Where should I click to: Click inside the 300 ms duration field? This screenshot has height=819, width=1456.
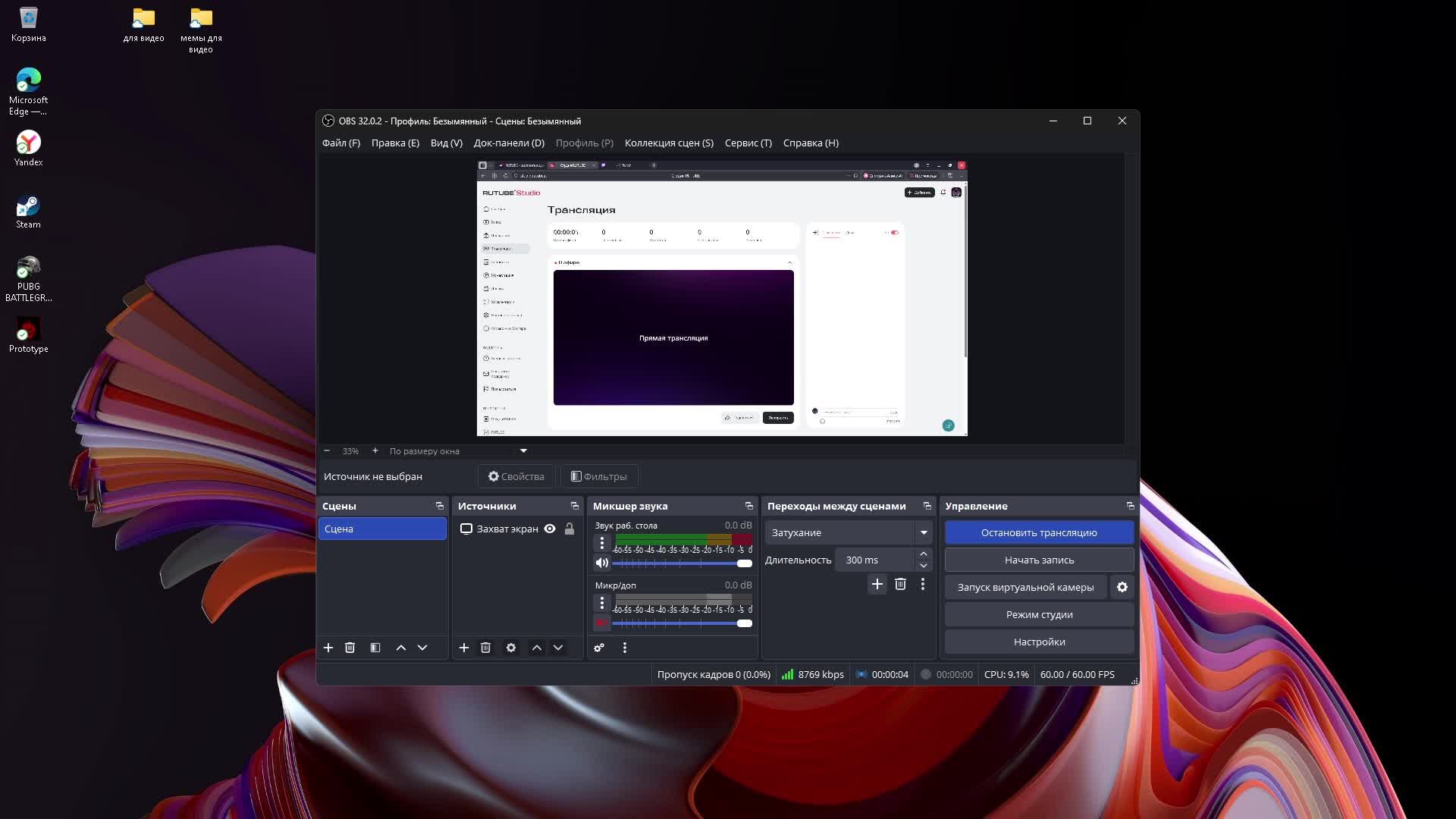pos(876,560)
